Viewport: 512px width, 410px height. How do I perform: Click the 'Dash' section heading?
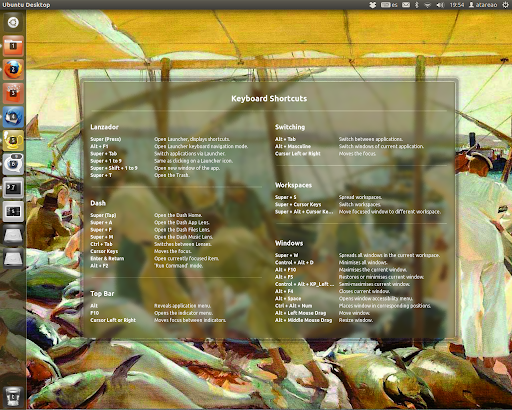(98, 203)
